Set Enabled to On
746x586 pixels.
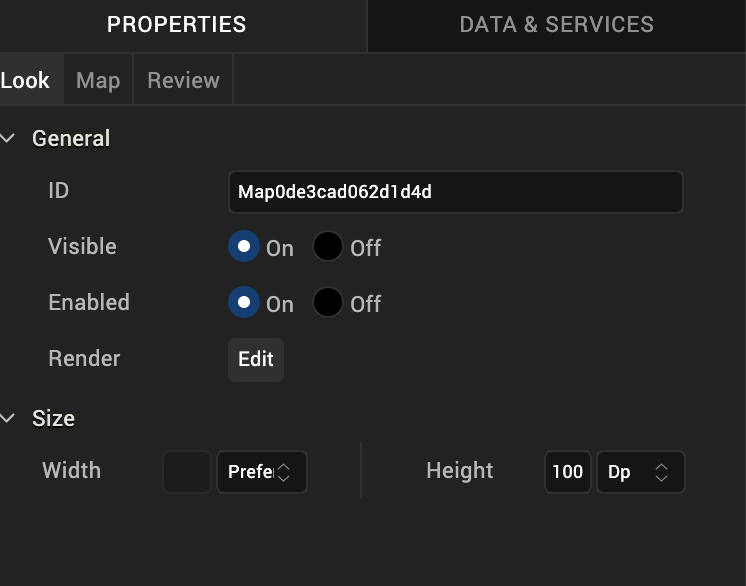243,303
